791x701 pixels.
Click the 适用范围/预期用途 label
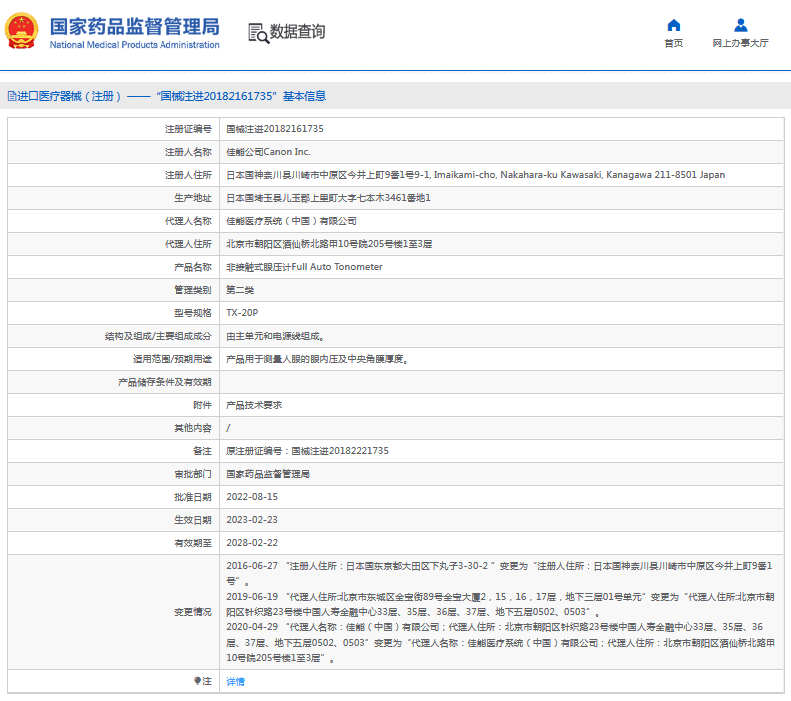(x=172, y=359)
